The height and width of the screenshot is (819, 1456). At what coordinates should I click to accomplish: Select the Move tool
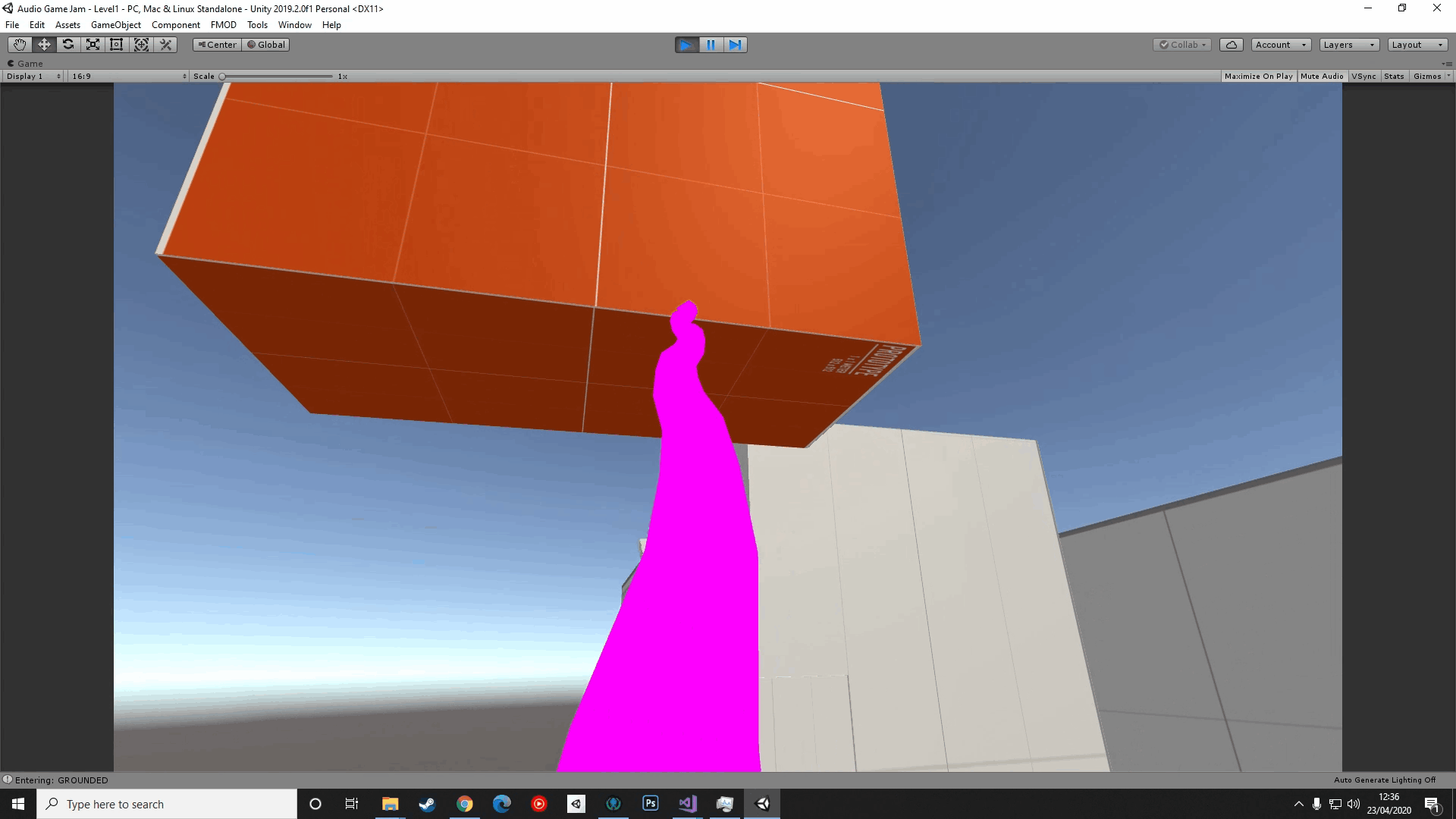pyautogui.click(x=44, y=45)
